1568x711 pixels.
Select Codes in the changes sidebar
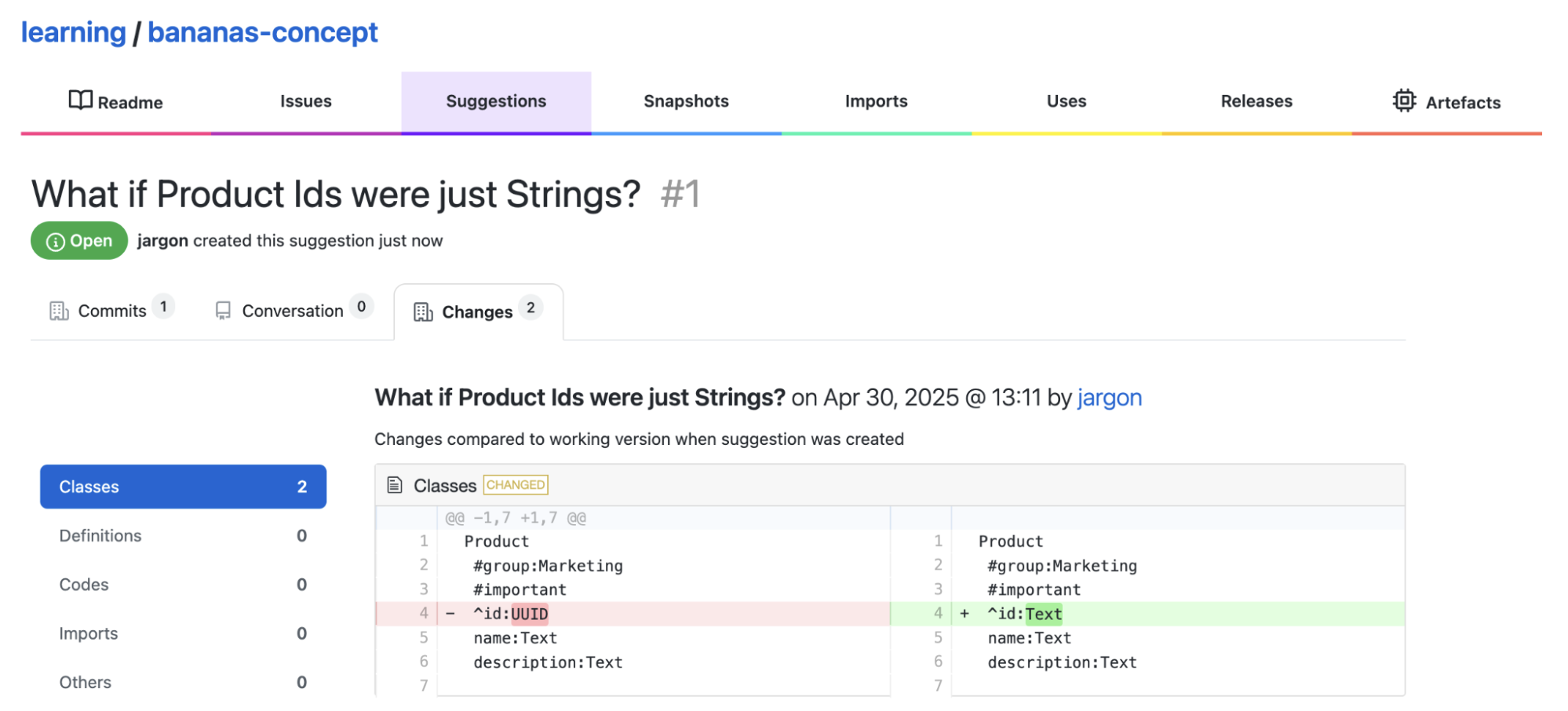coord(84,585)
